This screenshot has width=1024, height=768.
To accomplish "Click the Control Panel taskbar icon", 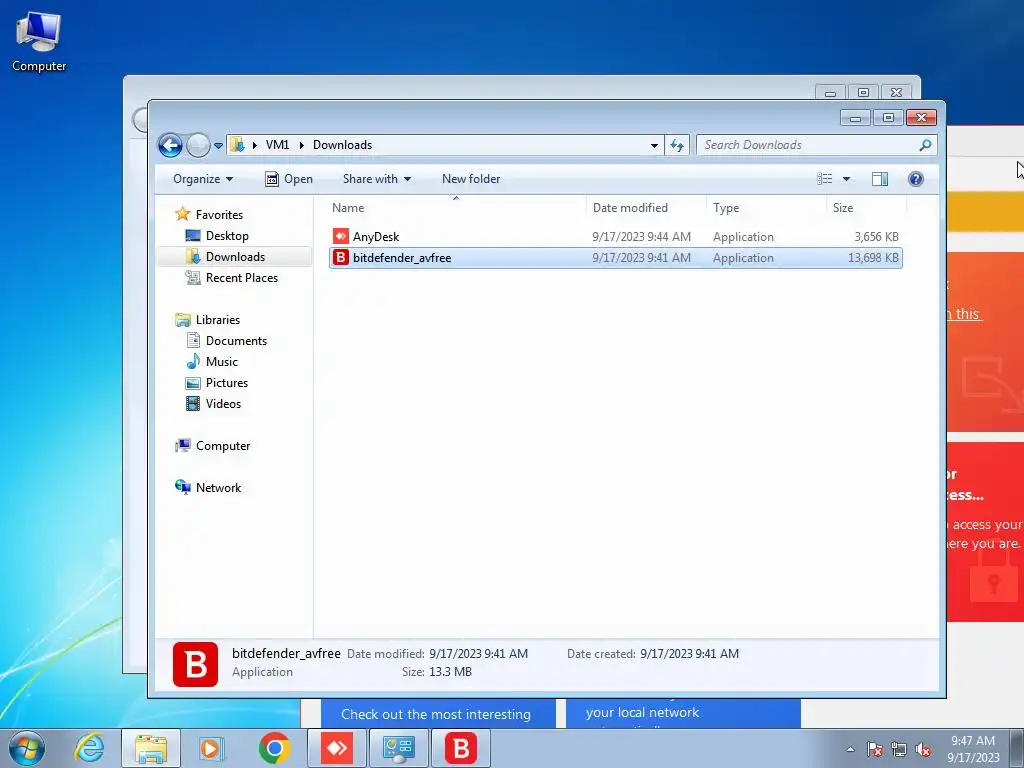I will [x=399, y=748].
